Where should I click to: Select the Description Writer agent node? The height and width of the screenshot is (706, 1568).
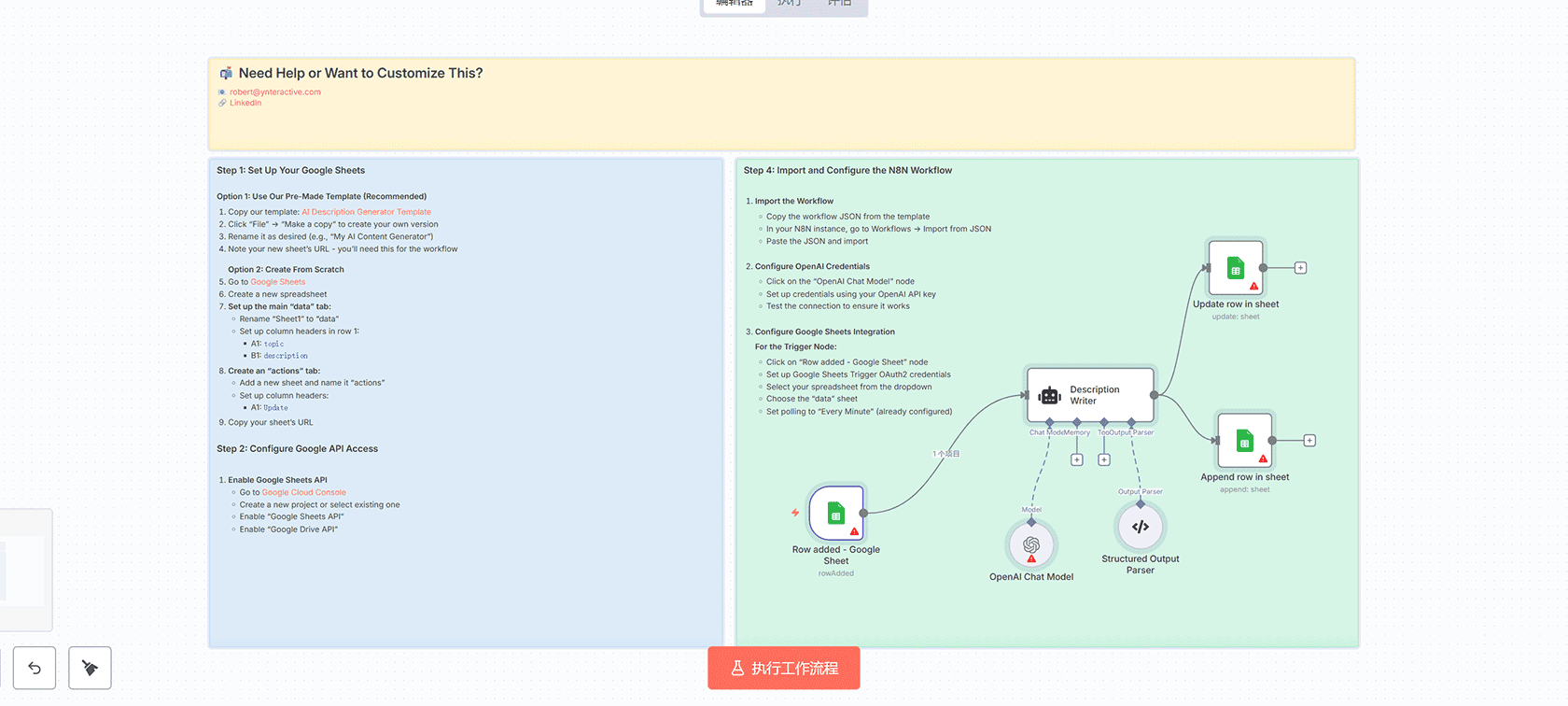coord(1090,395)
